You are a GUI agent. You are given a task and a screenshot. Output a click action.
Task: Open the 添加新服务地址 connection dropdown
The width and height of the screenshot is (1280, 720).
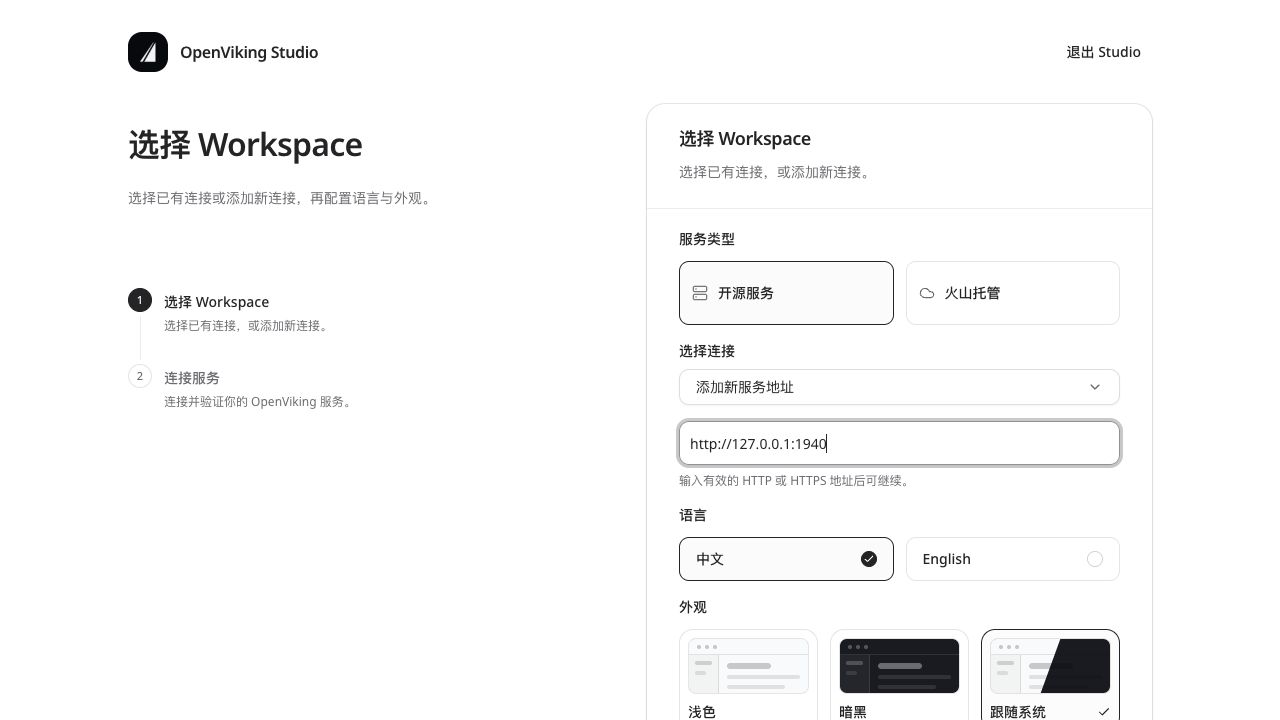click(x=899, y=387)
